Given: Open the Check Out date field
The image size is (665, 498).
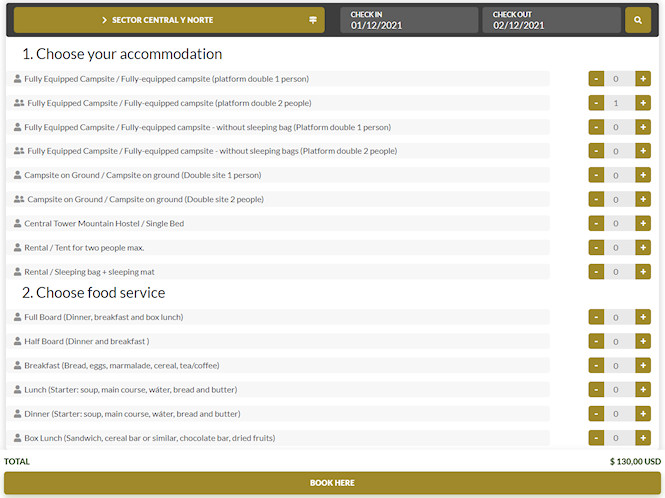Looking at the screenshot, I should [x=550, y=21].
